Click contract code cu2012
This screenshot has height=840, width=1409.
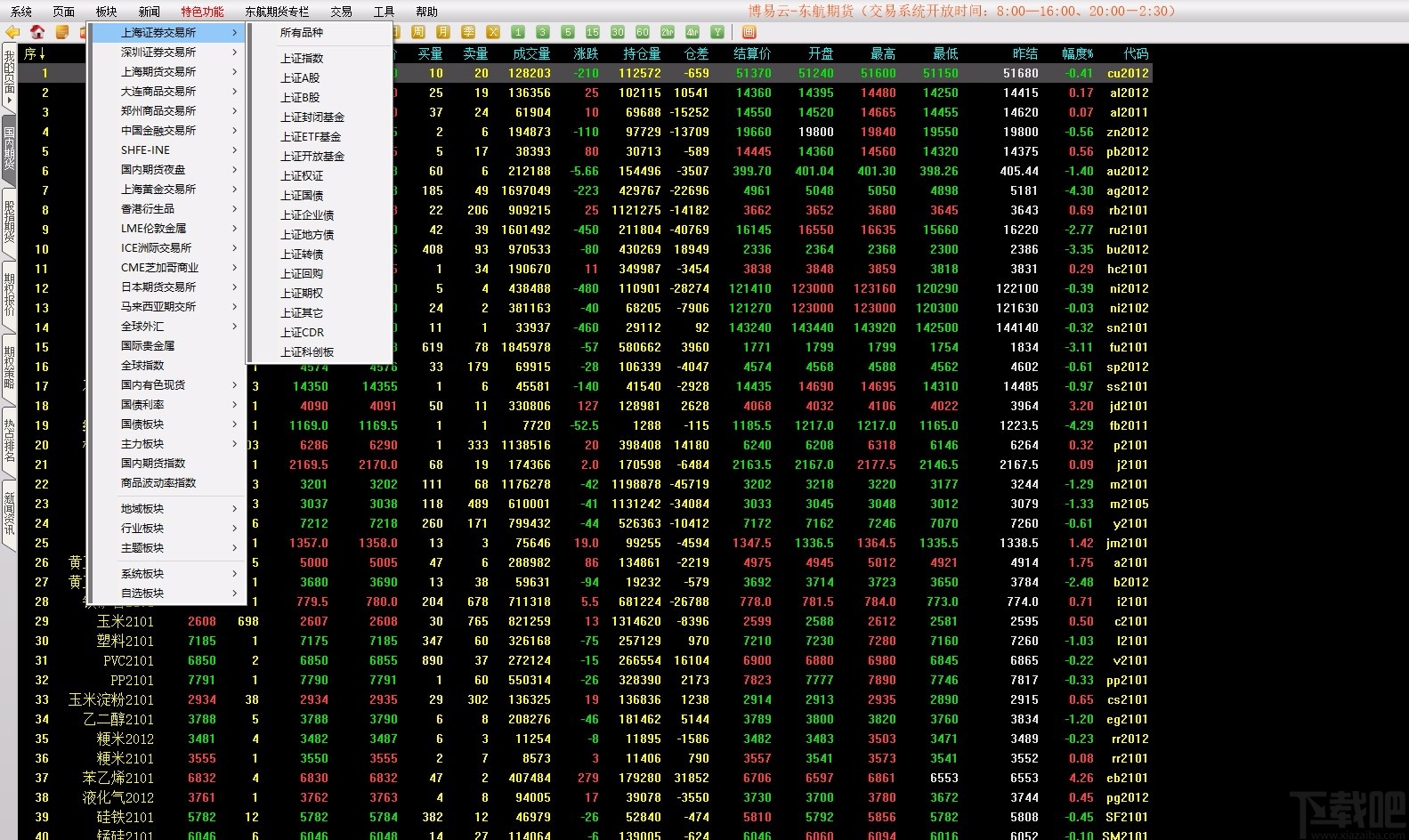pos(1128,73)
